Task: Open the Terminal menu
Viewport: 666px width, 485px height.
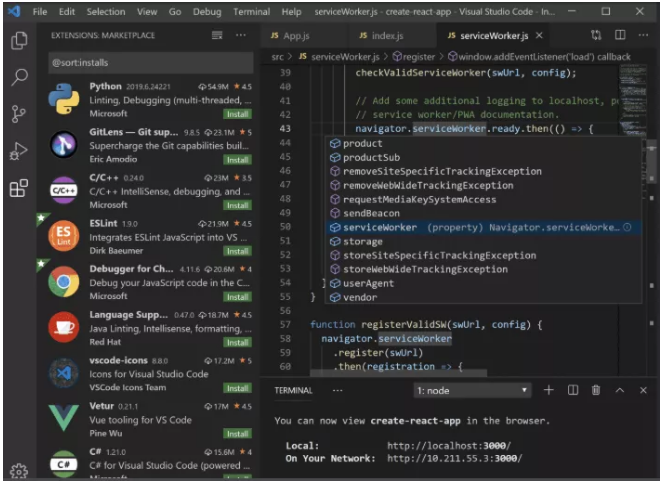Action: pos(251,11)
